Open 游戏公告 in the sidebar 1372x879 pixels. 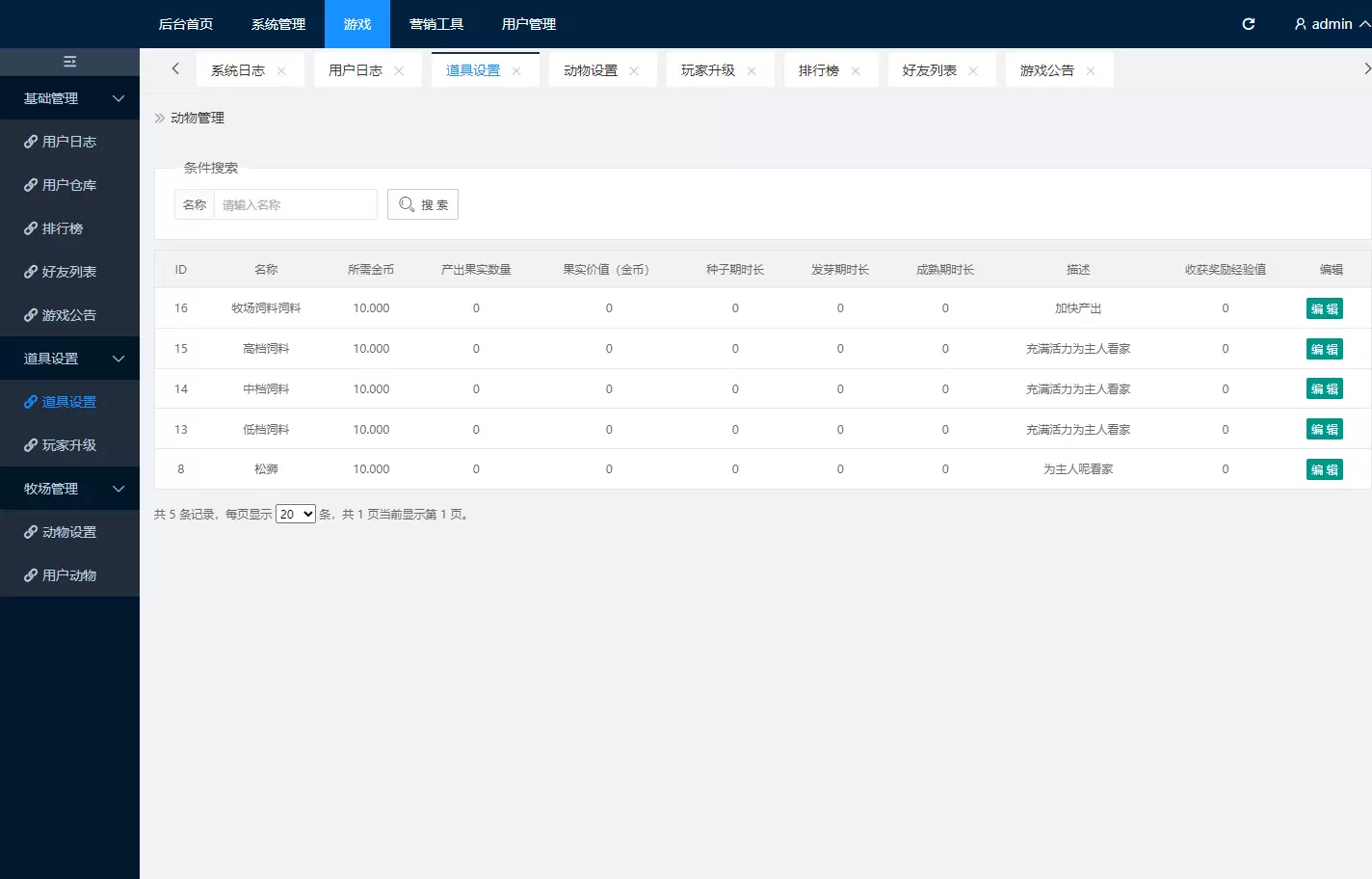[69, 315]
